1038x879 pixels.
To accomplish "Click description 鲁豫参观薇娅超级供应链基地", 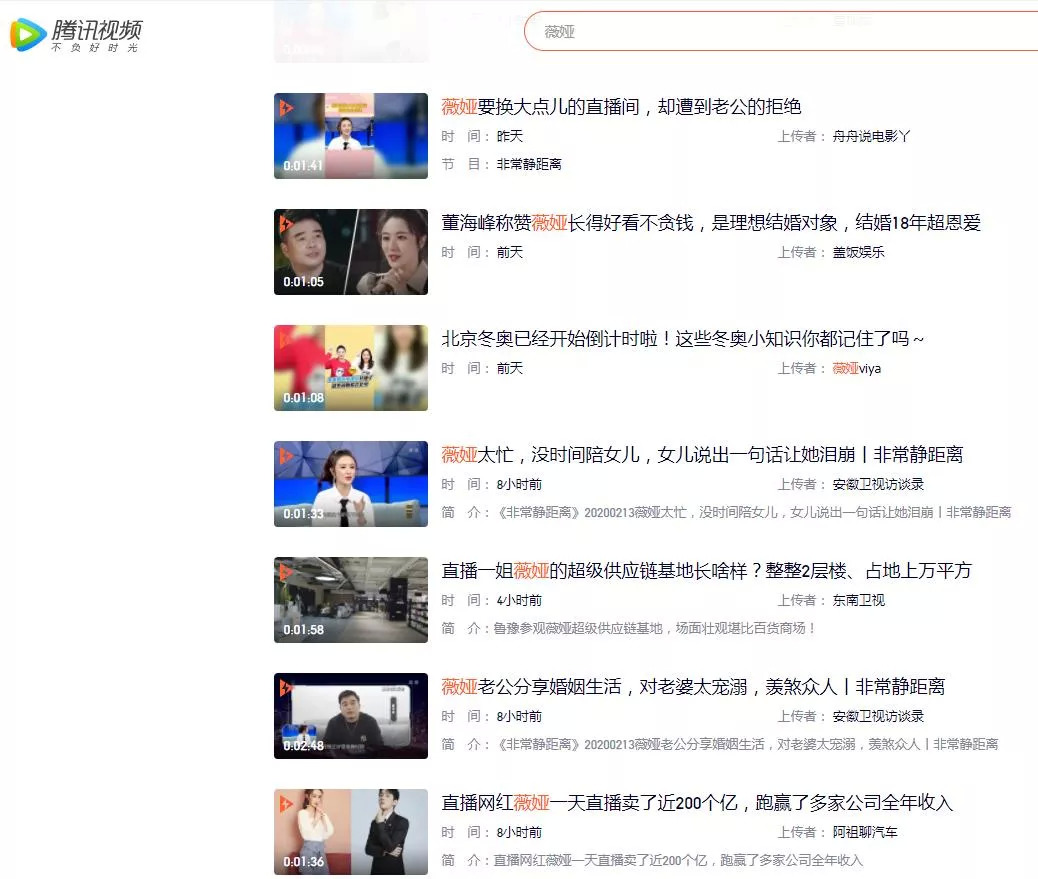I will click(x=654, y=628).
